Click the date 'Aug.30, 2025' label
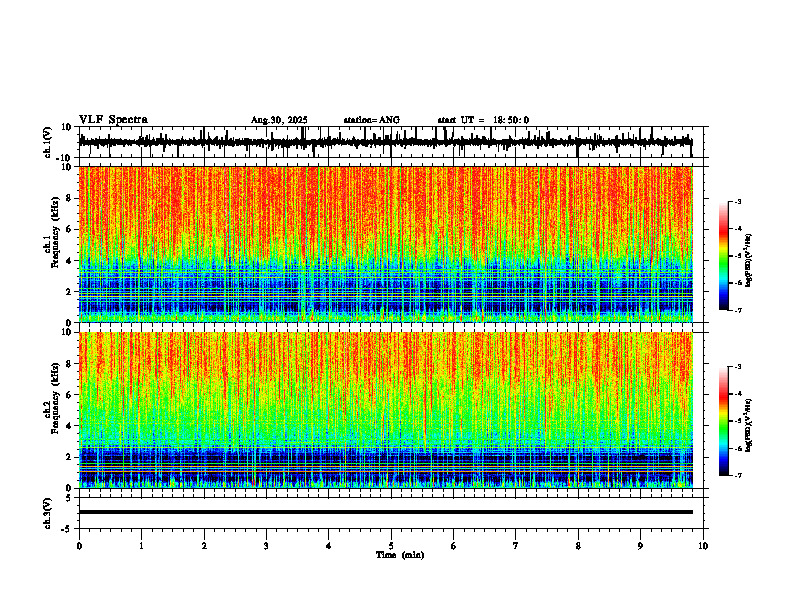This screenshot has height=612, width=792. (279, 120)
